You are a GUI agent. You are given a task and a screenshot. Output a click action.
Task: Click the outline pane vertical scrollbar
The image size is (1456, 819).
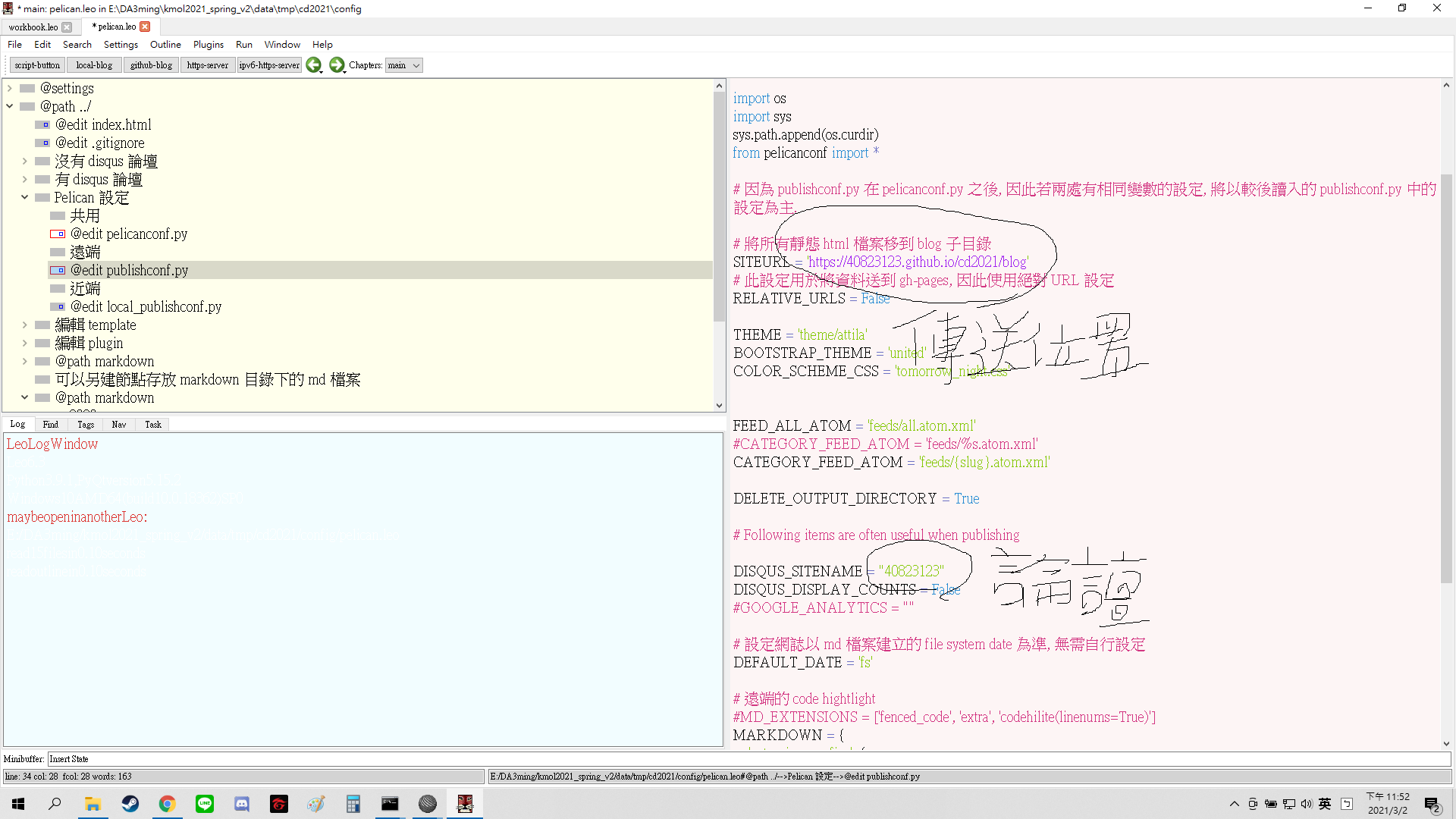click(719, 205)
